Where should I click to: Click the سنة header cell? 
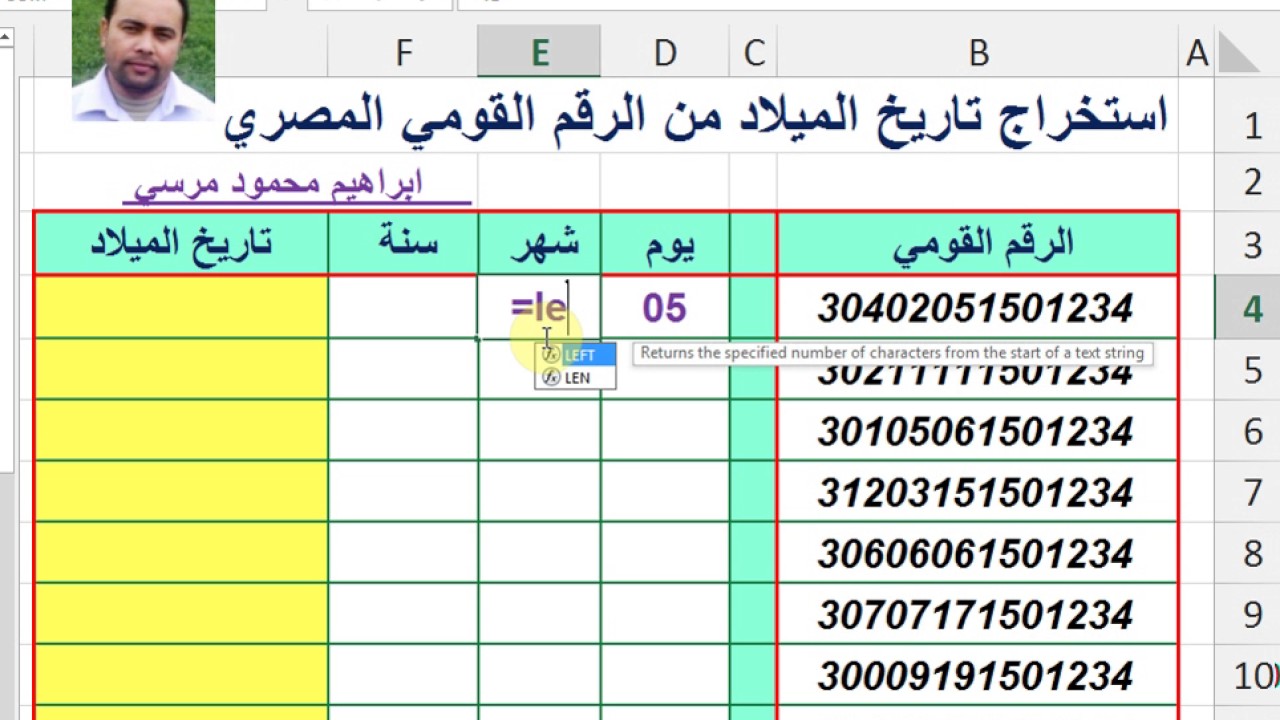403,243
